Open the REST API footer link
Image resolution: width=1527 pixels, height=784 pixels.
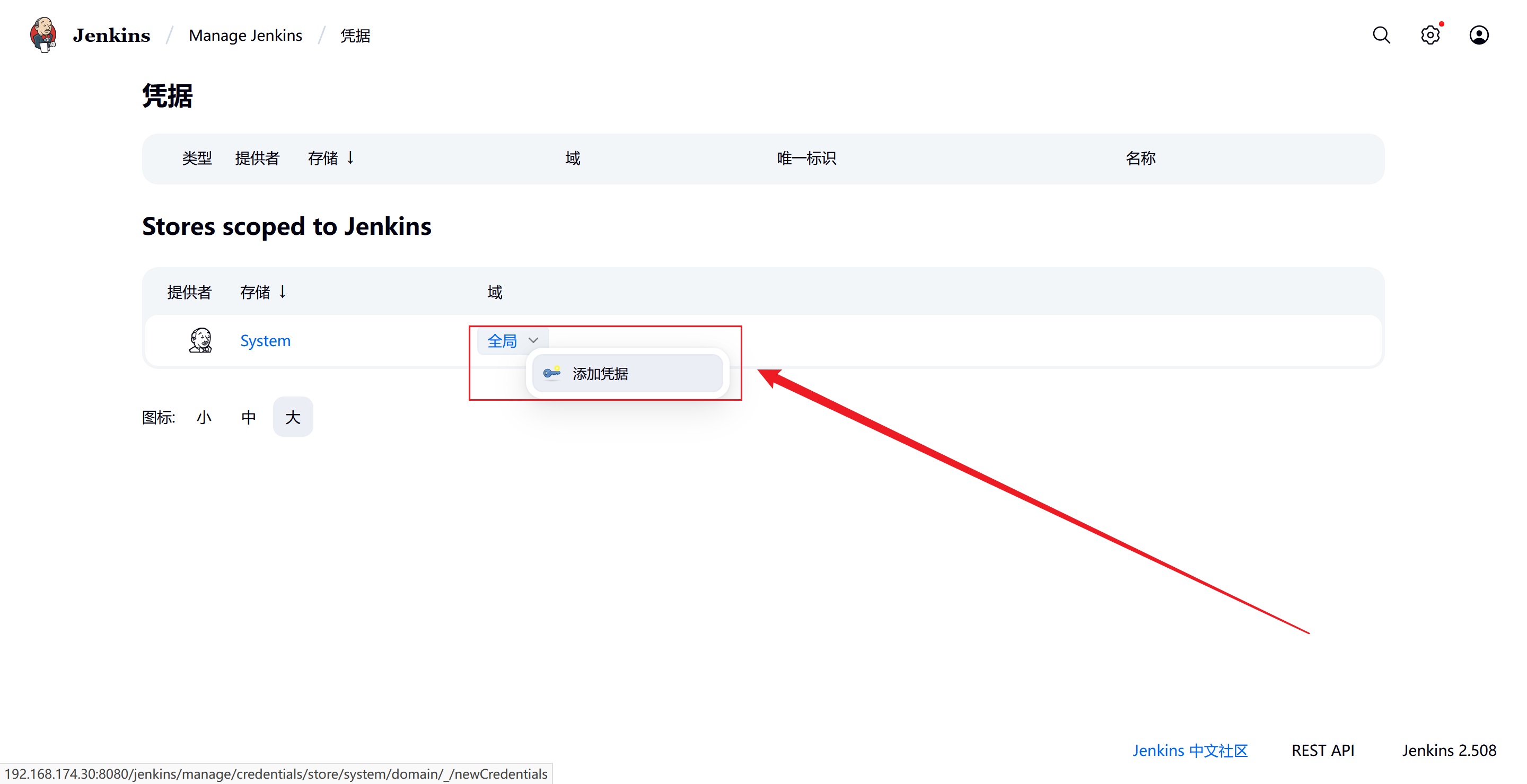(x=1322, y=750)
